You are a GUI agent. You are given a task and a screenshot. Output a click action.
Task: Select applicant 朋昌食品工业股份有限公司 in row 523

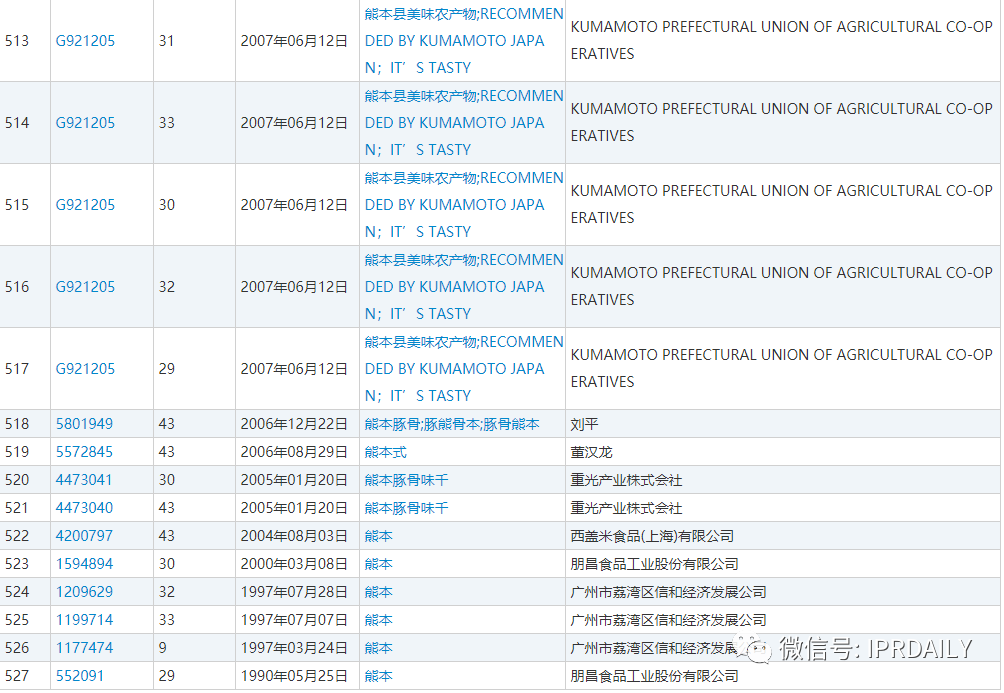pyautogui.click(x=654, y=564)
